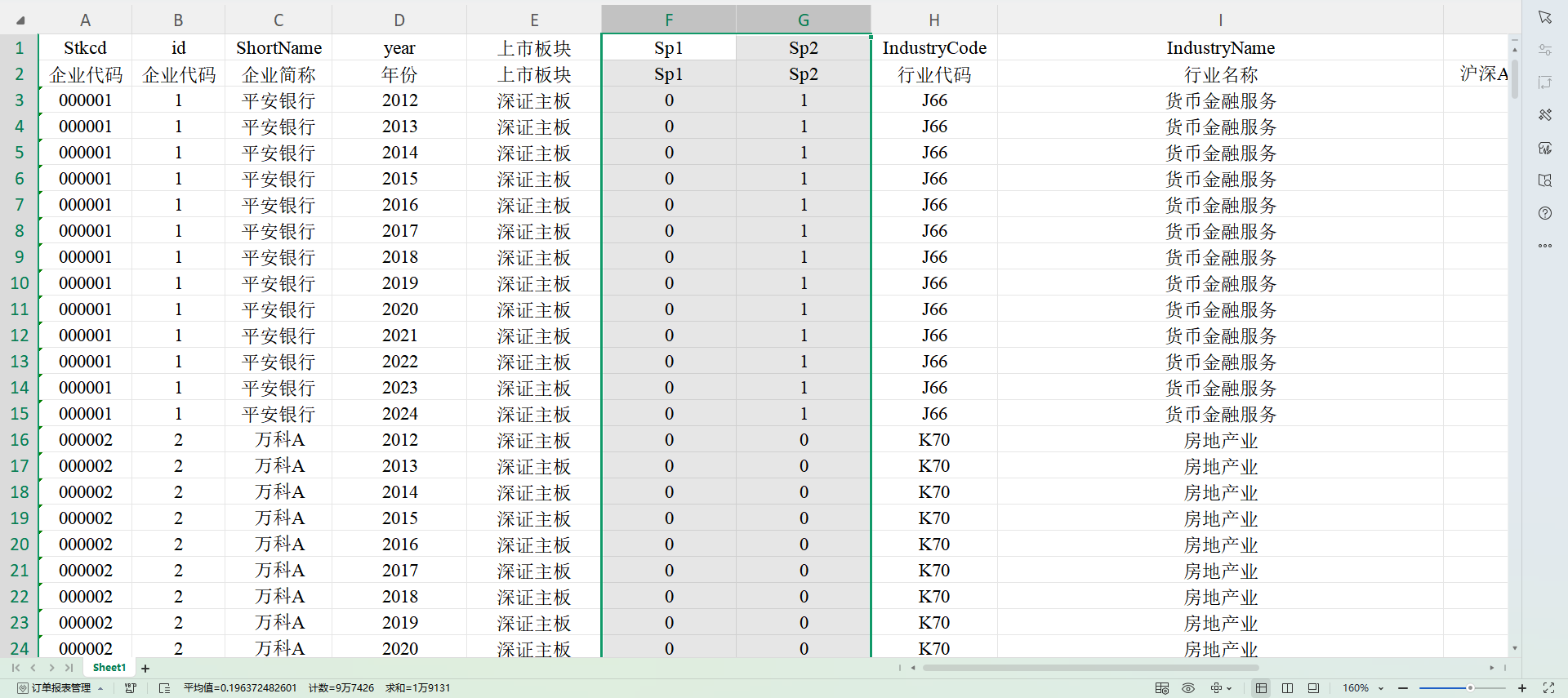The image size is (1568, 698).
Task: Select the Sheet1 tab
Action: point(109,668)
